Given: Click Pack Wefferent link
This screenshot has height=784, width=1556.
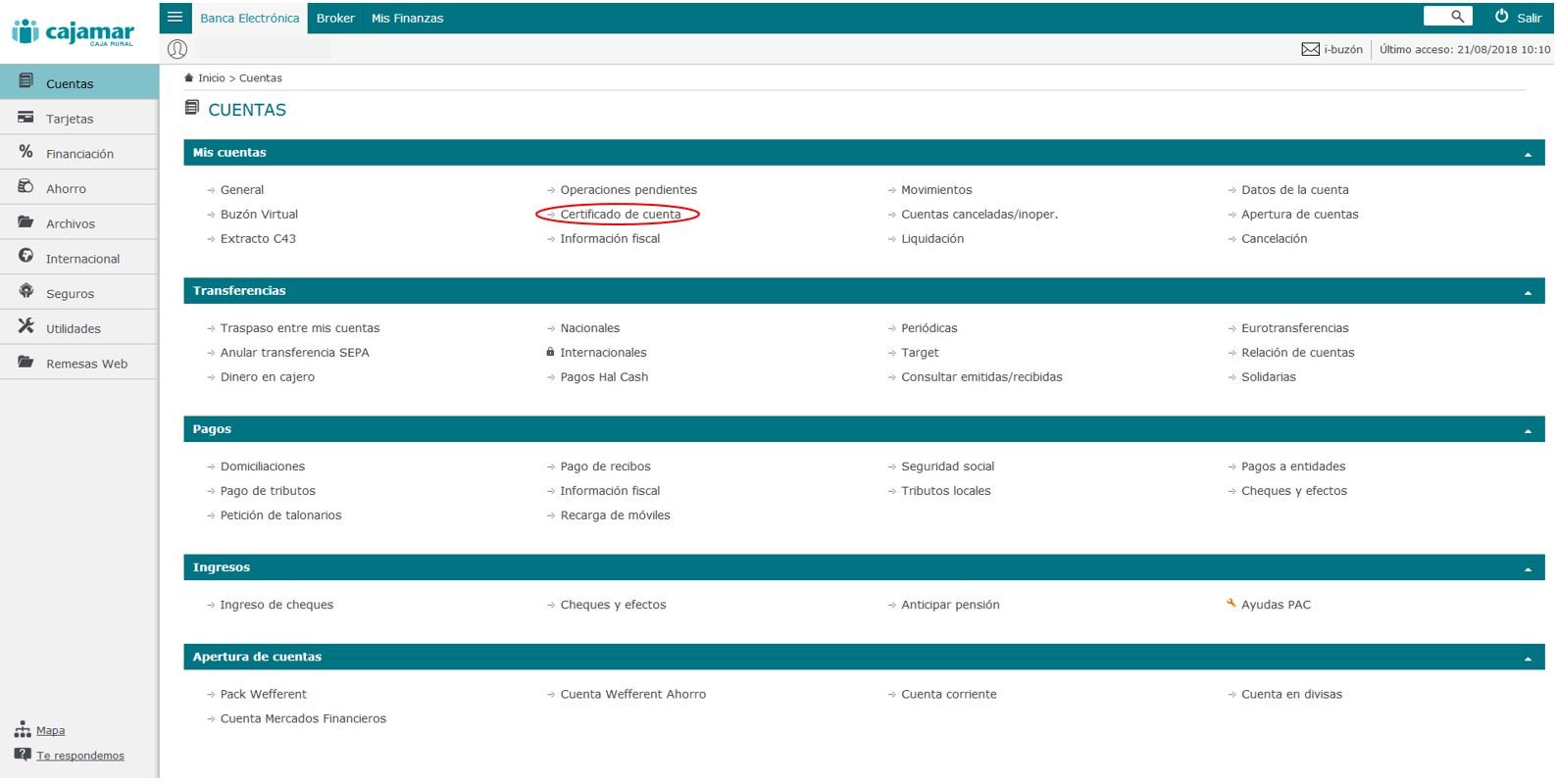Looking at the screenshot, I should tap(263, 694).
